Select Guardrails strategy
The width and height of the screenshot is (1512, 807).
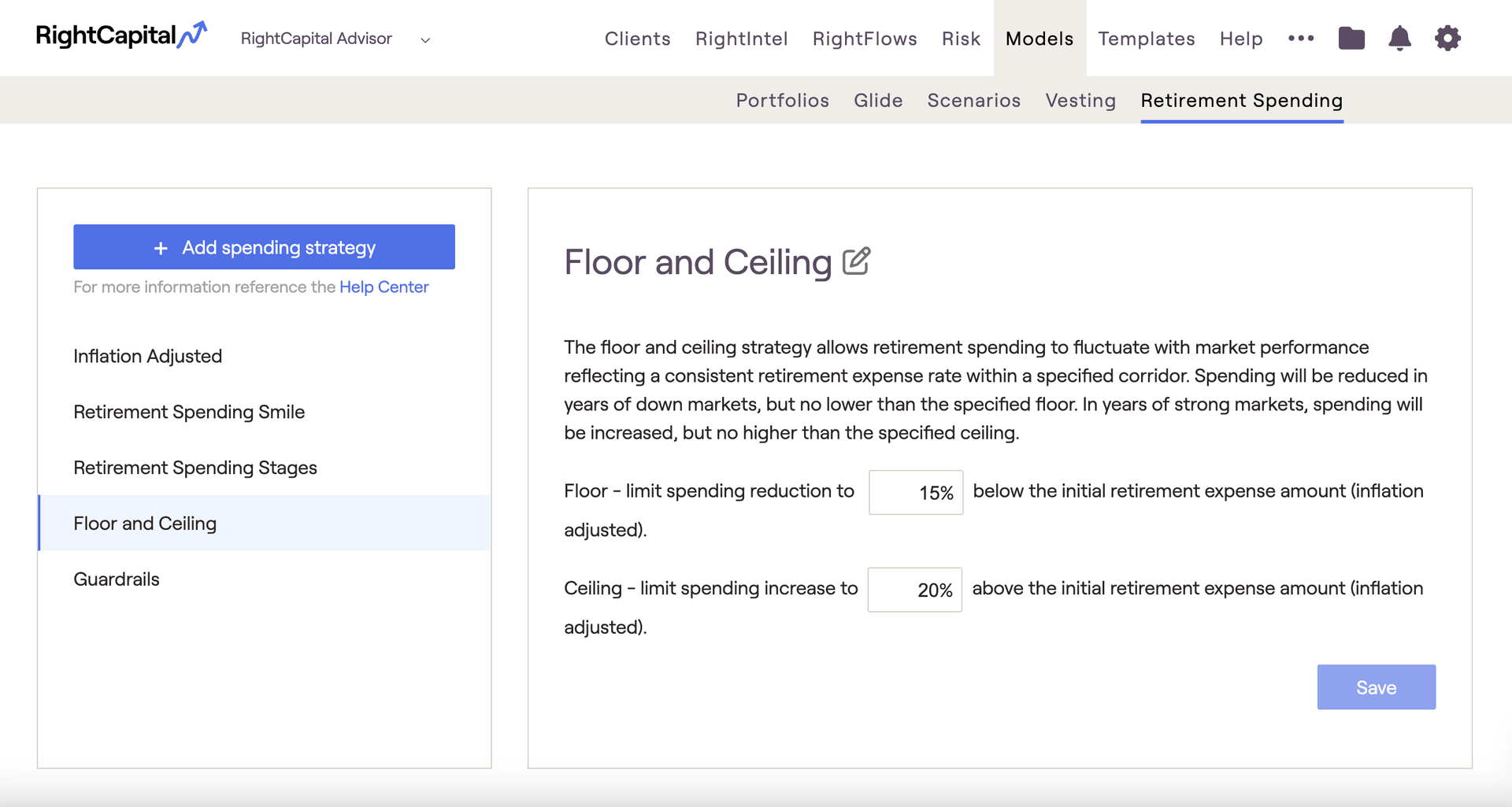tap(265, 579)
